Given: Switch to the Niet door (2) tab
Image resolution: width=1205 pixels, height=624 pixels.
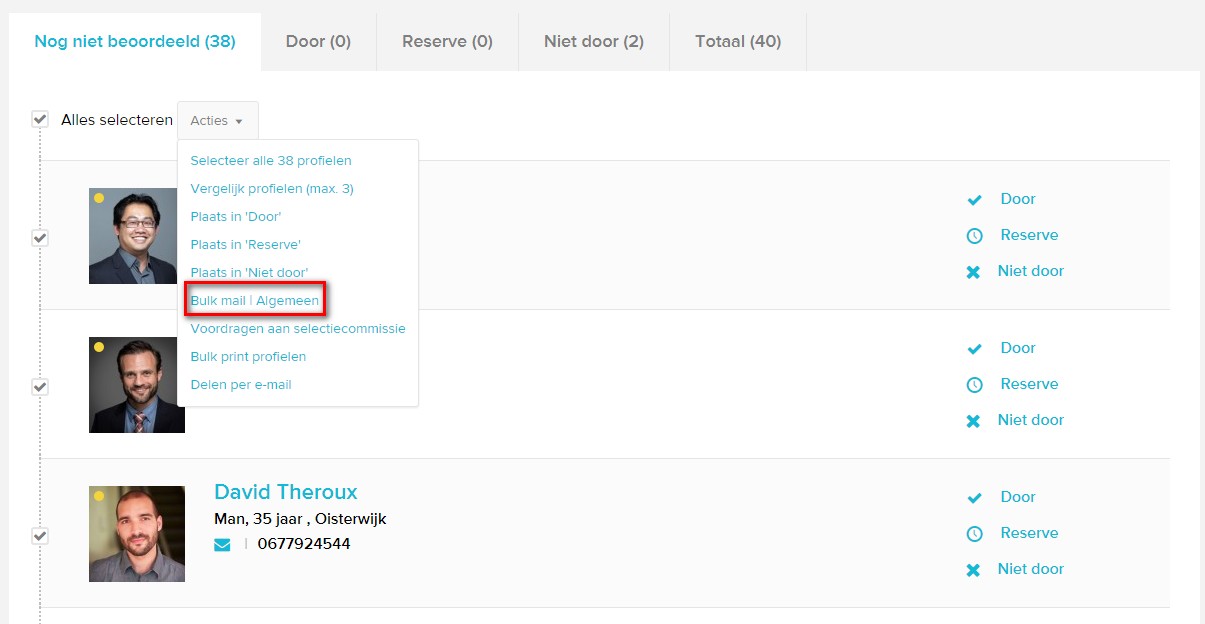Looking at the screenshot, I should (593, 42).
